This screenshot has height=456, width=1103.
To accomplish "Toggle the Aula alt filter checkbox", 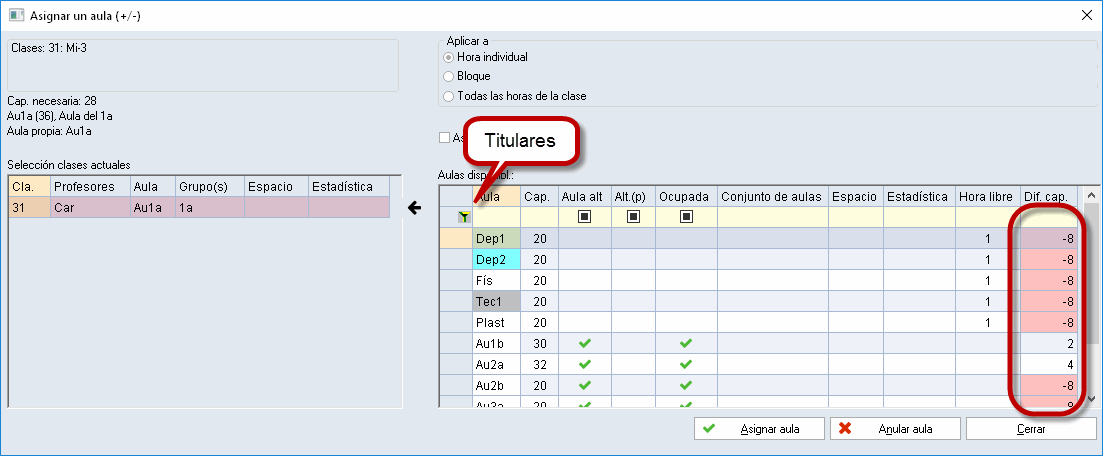I will [x=584, y=217].
